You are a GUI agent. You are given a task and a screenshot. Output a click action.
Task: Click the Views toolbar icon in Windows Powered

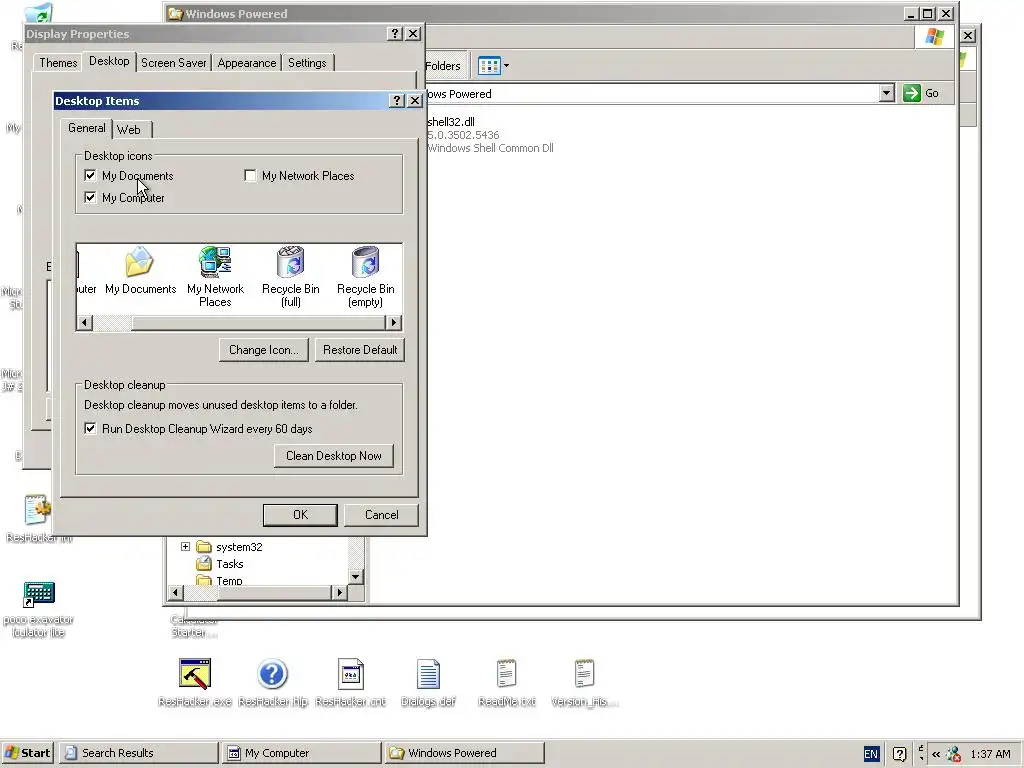[x=488, y=65]
